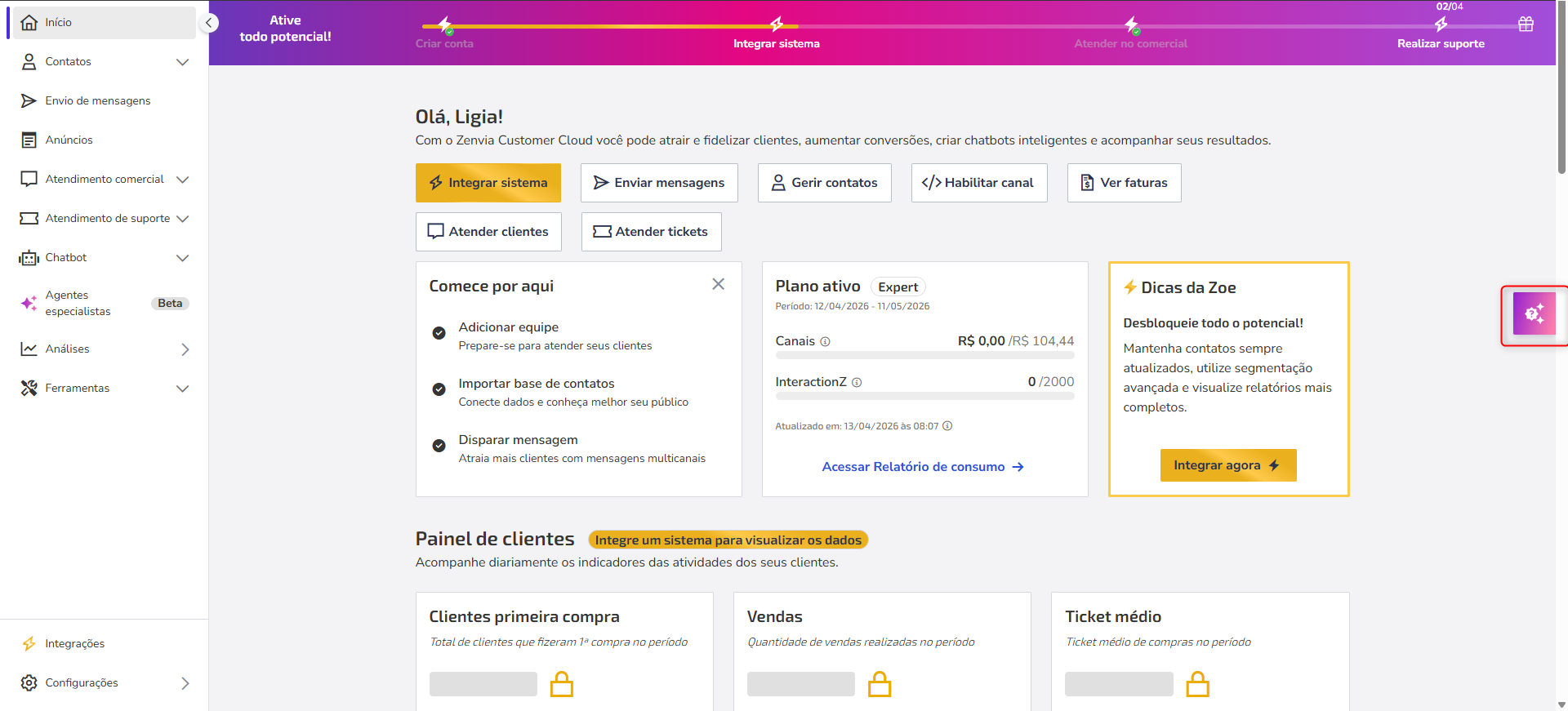Open Envio de mensagens menu item
Screen dimensions: 1568x711
click(105, 100)
